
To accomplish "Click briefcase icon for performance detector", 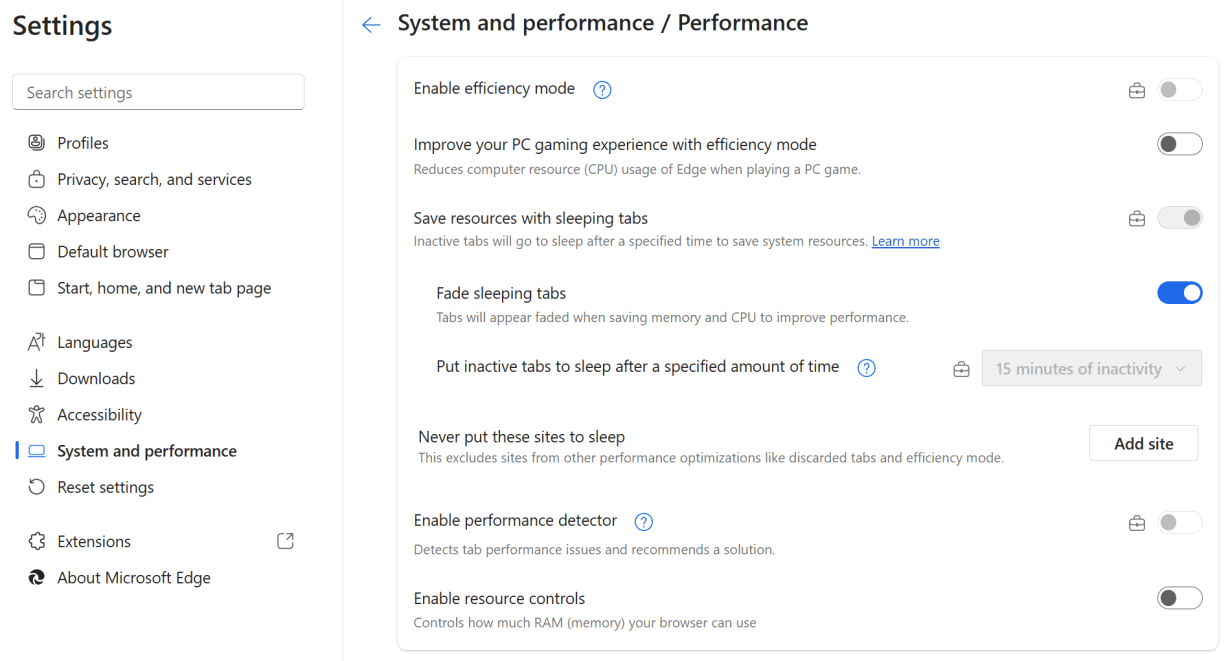I will click(1137, 523).
